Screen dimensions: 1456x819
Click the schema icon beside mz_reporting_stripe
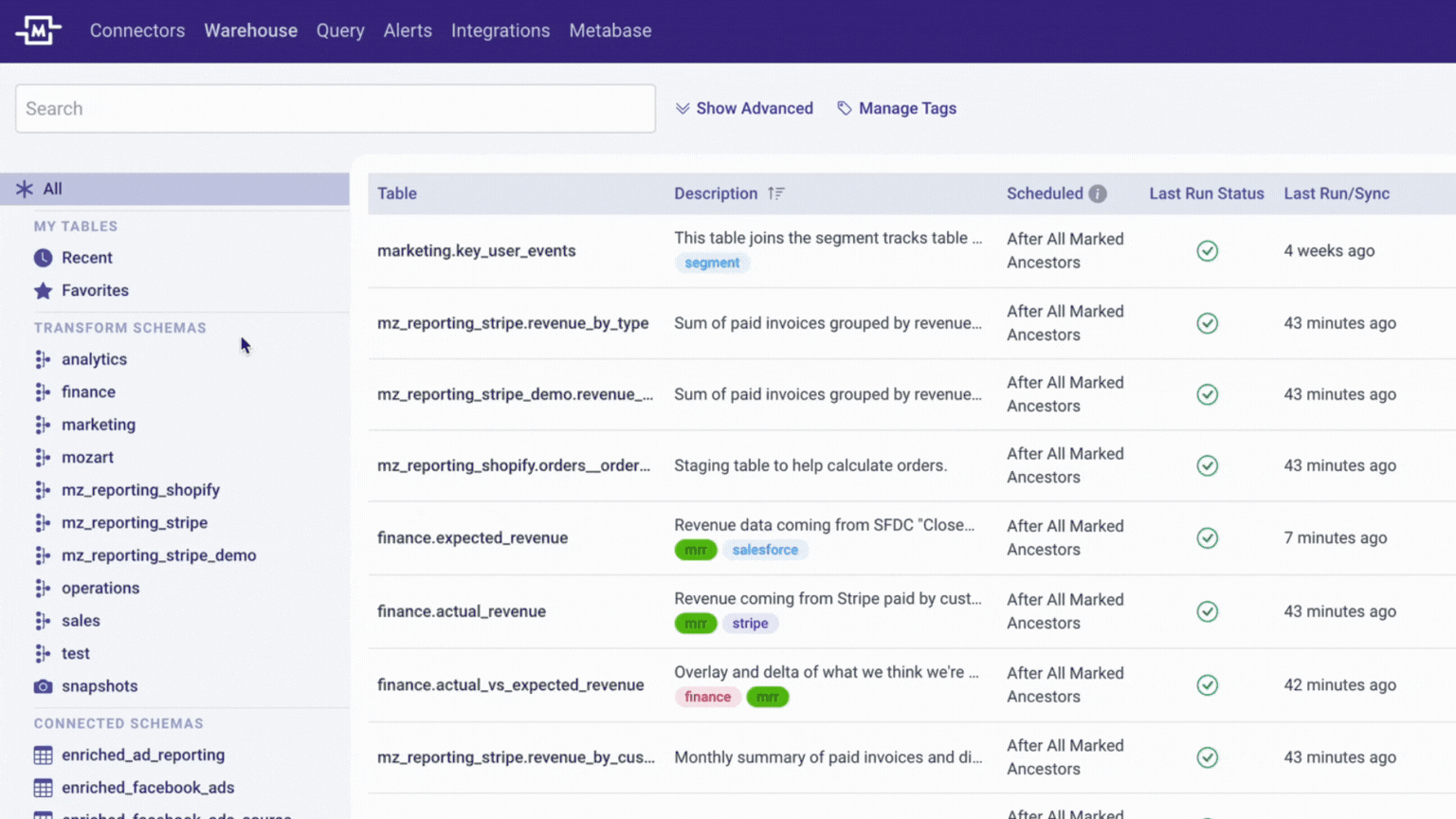(x=43, y=523)
